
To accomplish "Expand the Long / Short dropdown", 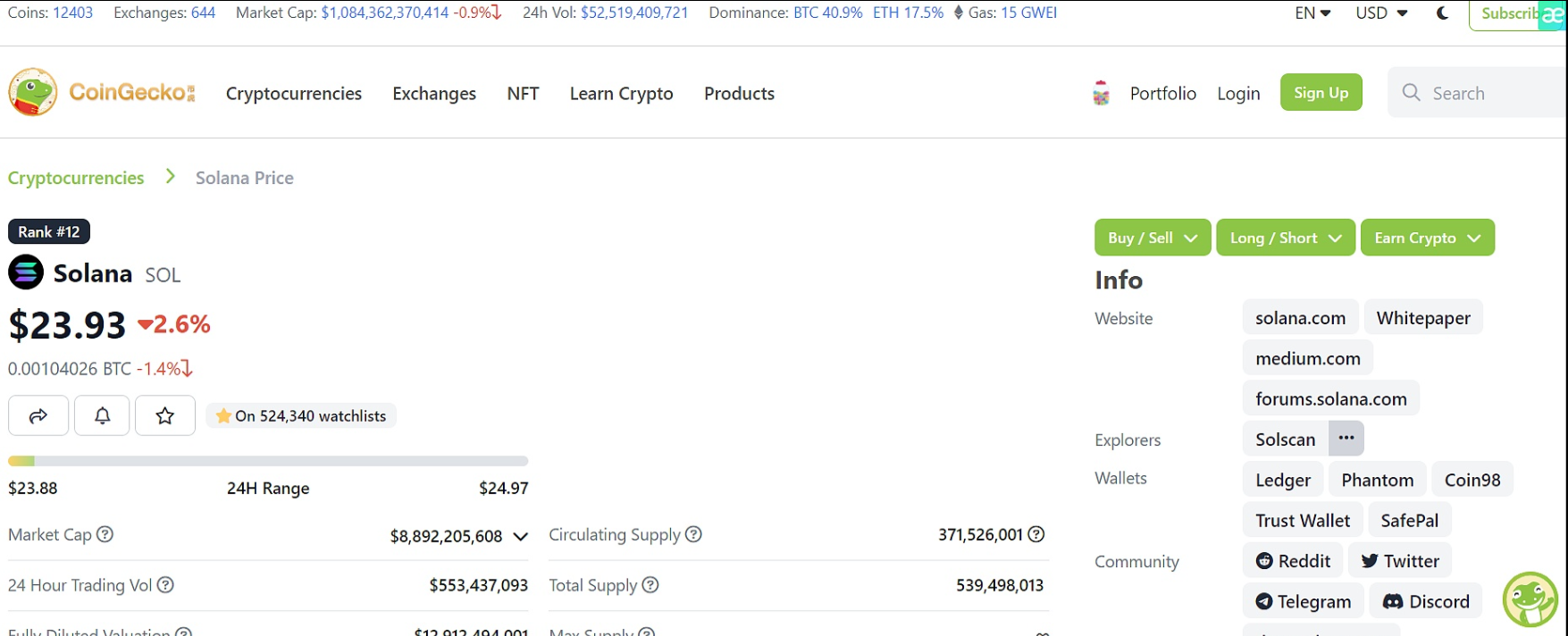I will (x=1285, y=238).
